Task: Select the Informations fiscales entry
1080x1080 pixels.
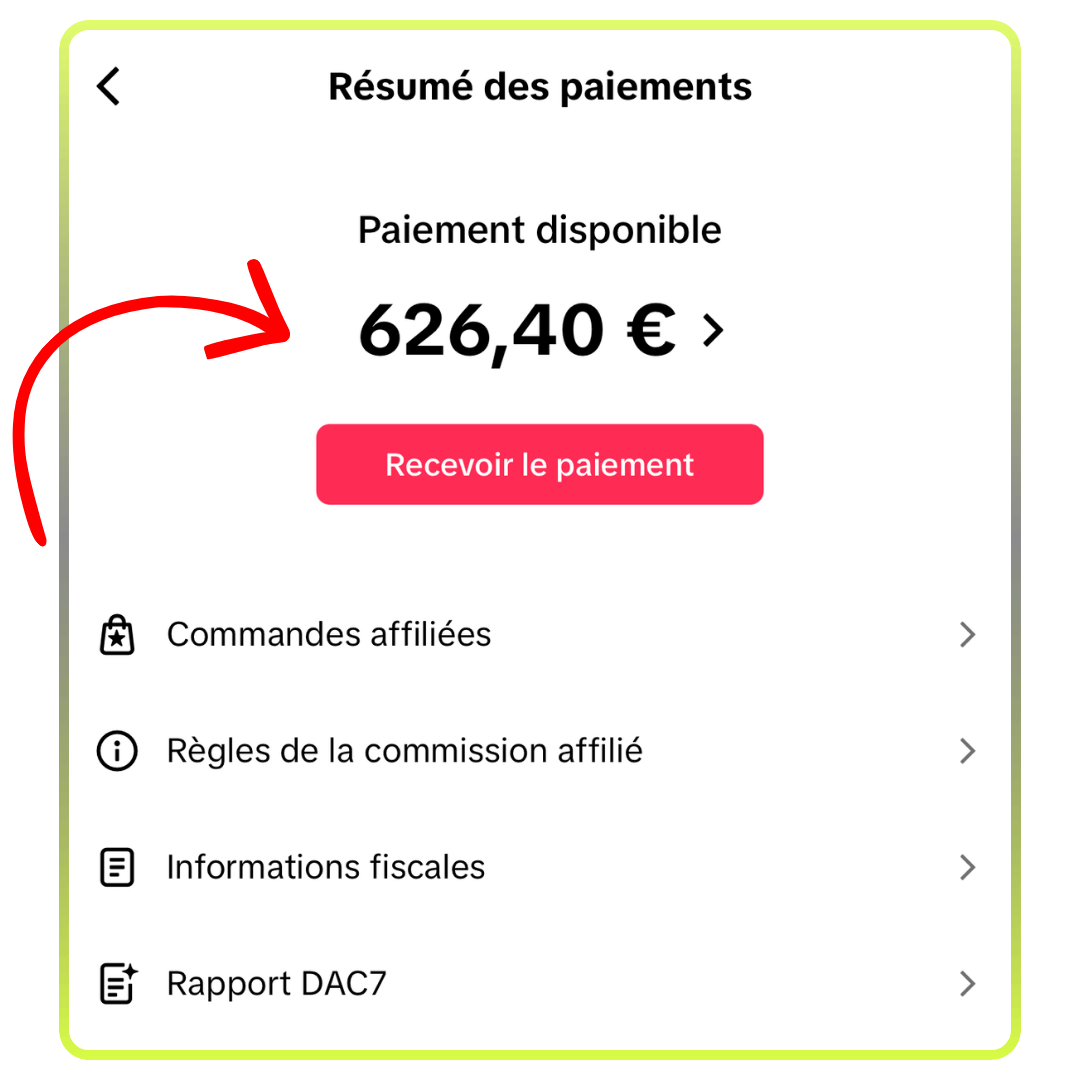Action: (x=326, y=867)
